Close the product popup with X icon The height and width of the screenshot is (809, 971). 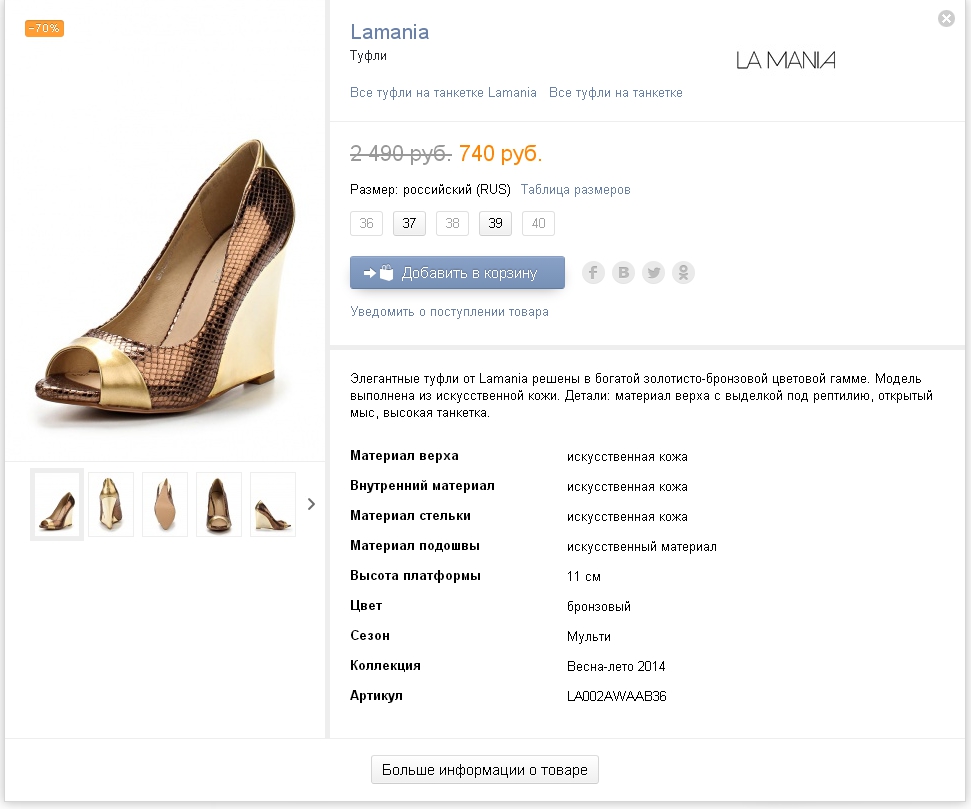coord(946,19)
